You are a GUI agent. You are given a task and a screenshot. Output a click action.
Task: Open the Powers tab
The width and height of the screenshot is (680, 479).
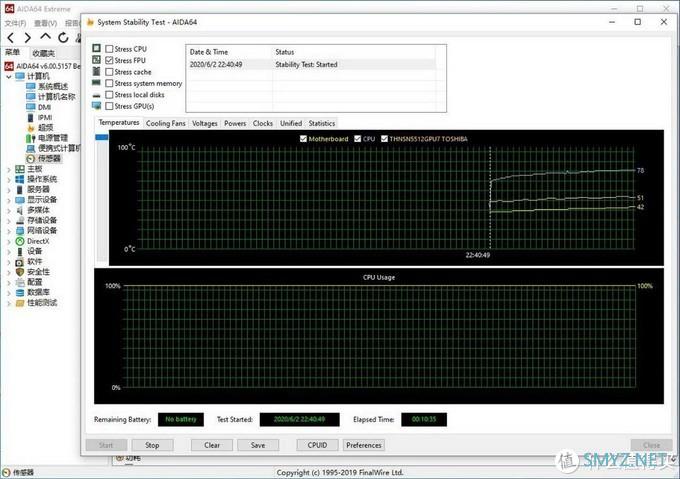coord(235,124)
